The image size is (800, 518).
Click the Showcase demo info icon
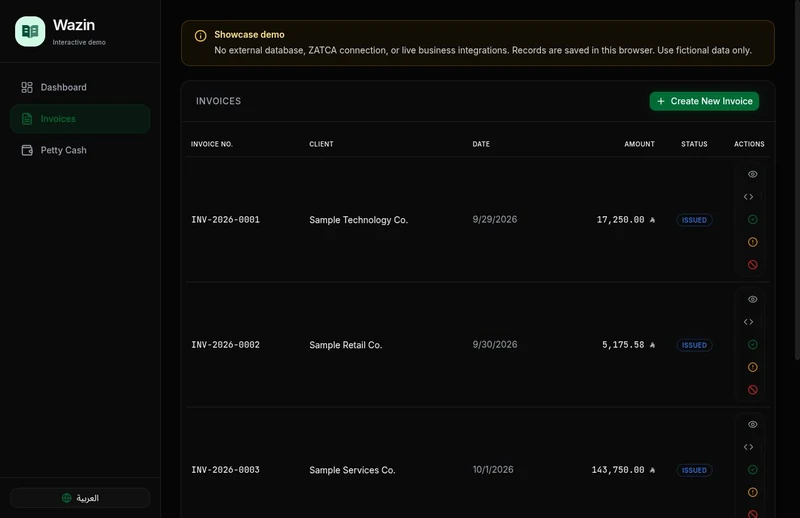(201, 36)
